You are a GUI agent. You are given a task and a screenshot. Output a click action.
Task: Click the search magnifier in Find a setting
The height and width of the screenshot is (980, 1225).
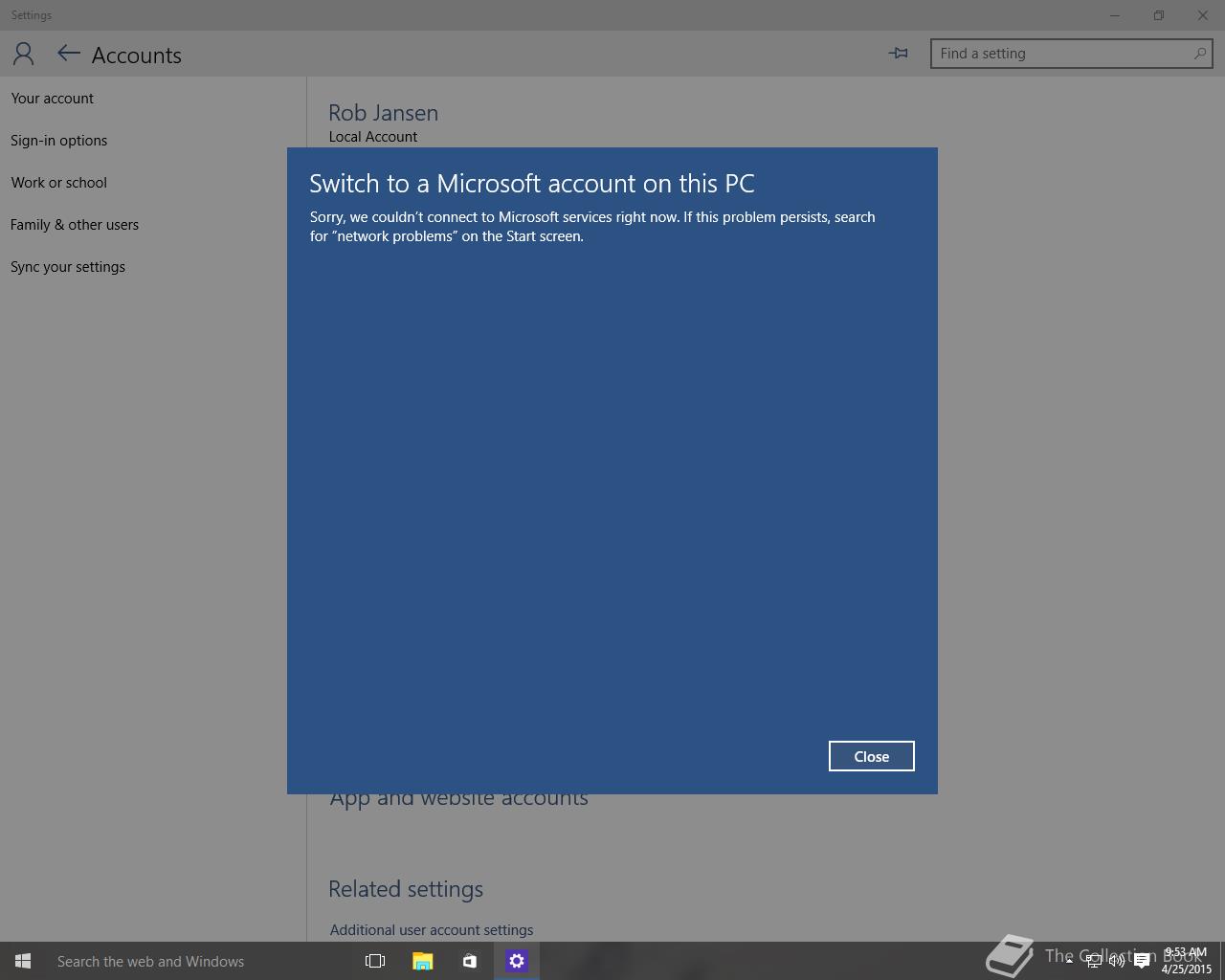[x=1199, y=54]
